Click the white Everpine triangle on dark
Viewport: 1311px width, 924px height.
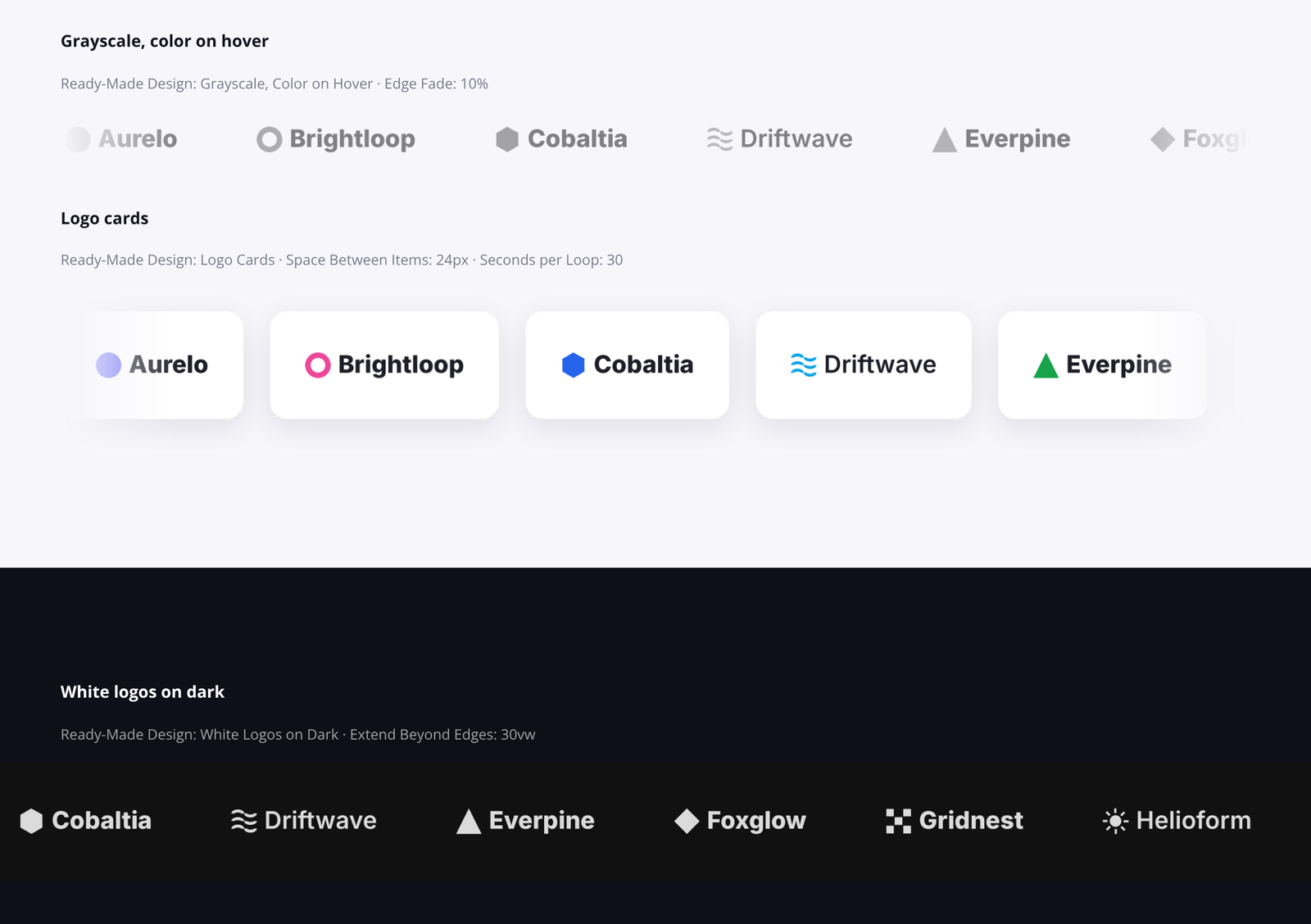(x=469, y=821)
